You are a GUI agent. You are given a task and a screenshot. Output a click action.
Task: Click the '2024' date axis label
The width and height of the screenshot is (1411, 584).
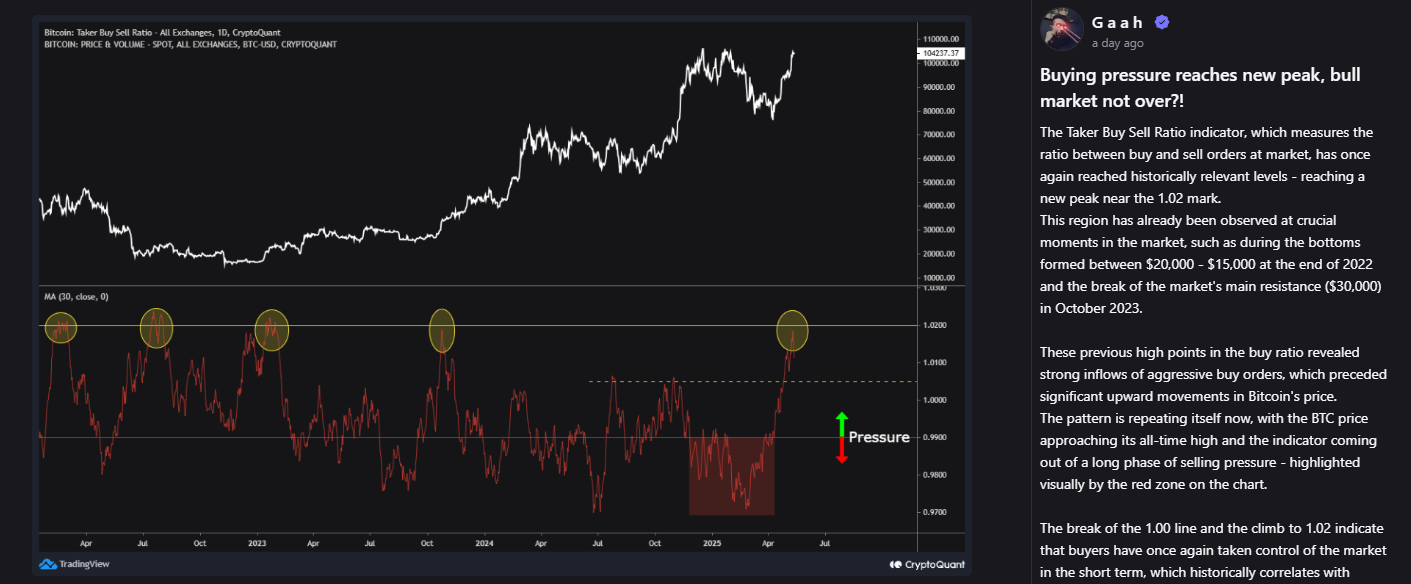coord(484,542)
